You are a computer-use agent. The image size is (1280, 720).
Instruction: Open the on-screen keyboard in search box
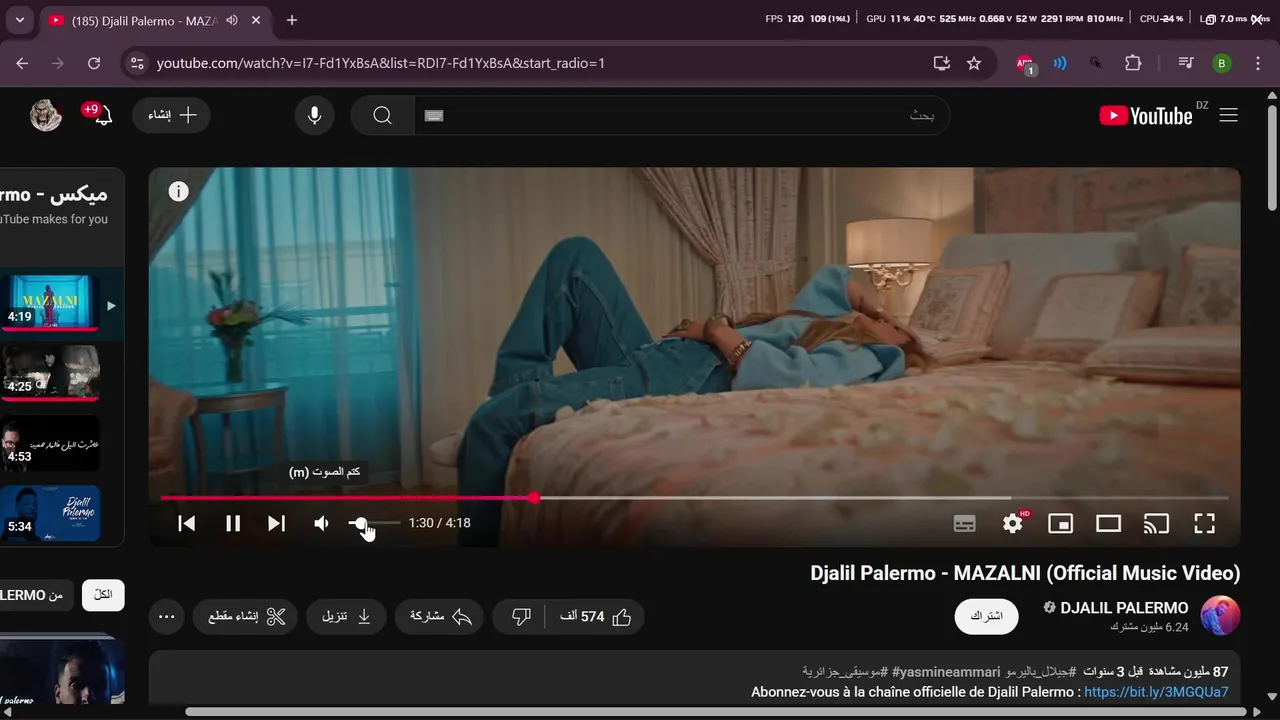pos(433,116)
